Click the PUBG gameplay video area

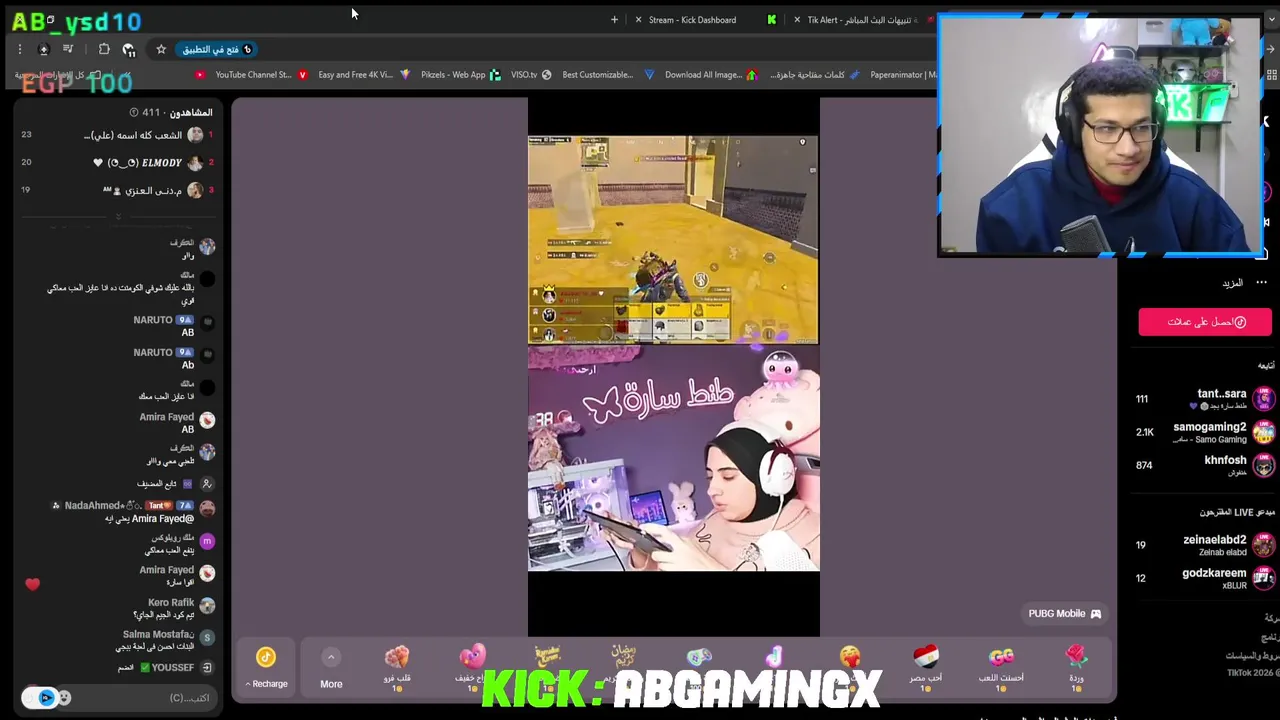(673, 240)
